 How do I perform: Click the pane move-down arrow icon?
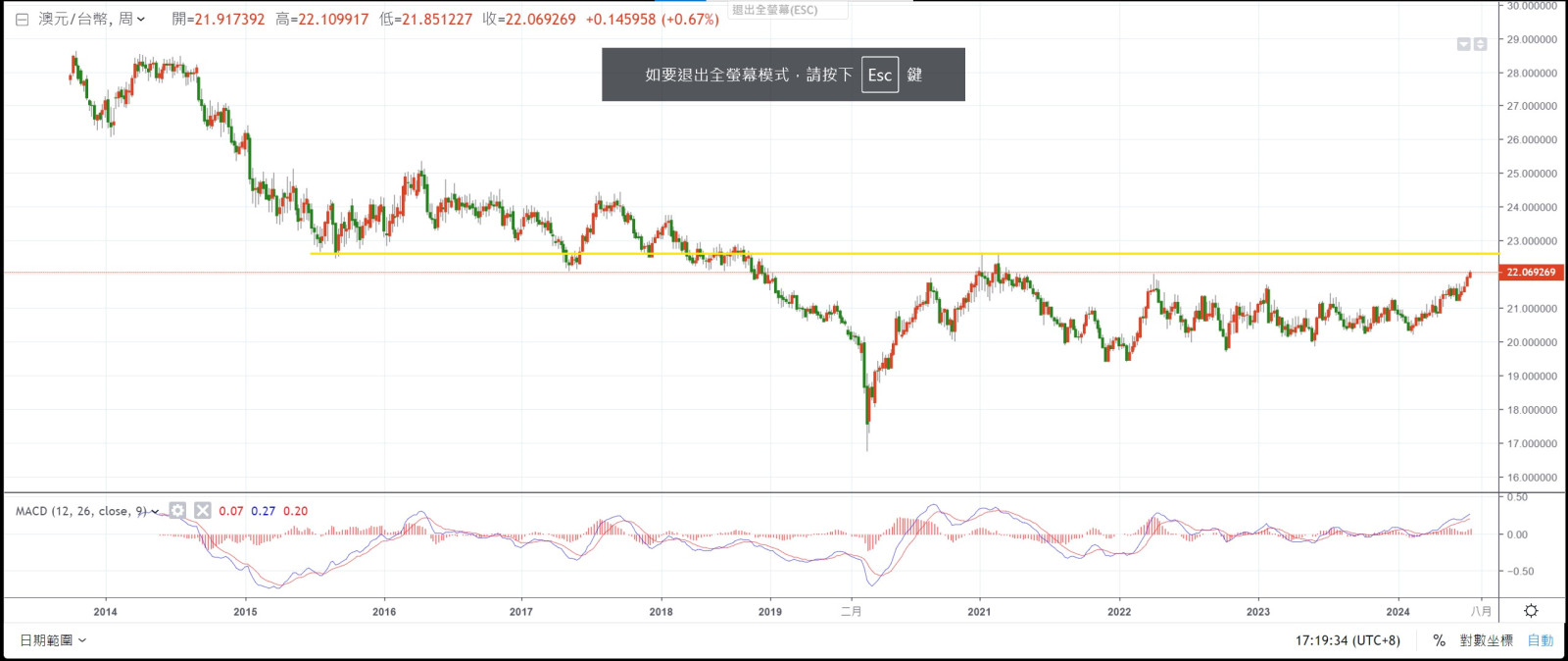click(1463, 44)
